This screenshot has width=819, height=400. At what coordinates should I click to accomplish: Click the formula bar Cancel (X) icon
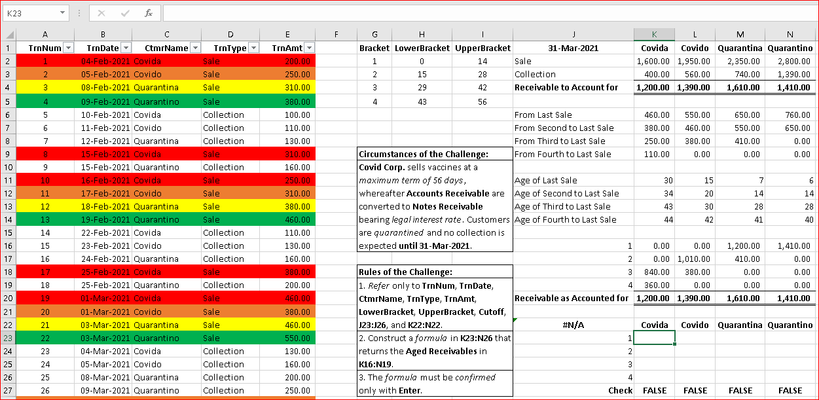click(x=101, y=13)
